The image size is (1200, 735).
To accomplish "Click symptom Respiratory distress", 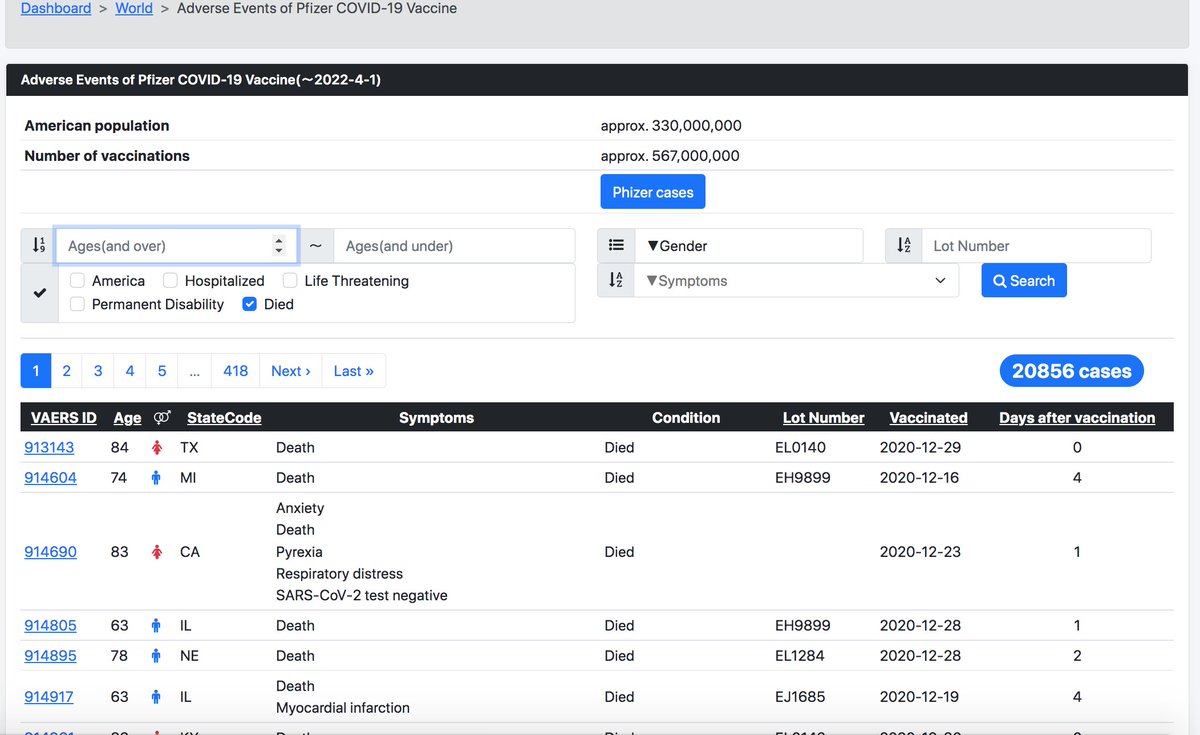I will (x=340, y=574).
